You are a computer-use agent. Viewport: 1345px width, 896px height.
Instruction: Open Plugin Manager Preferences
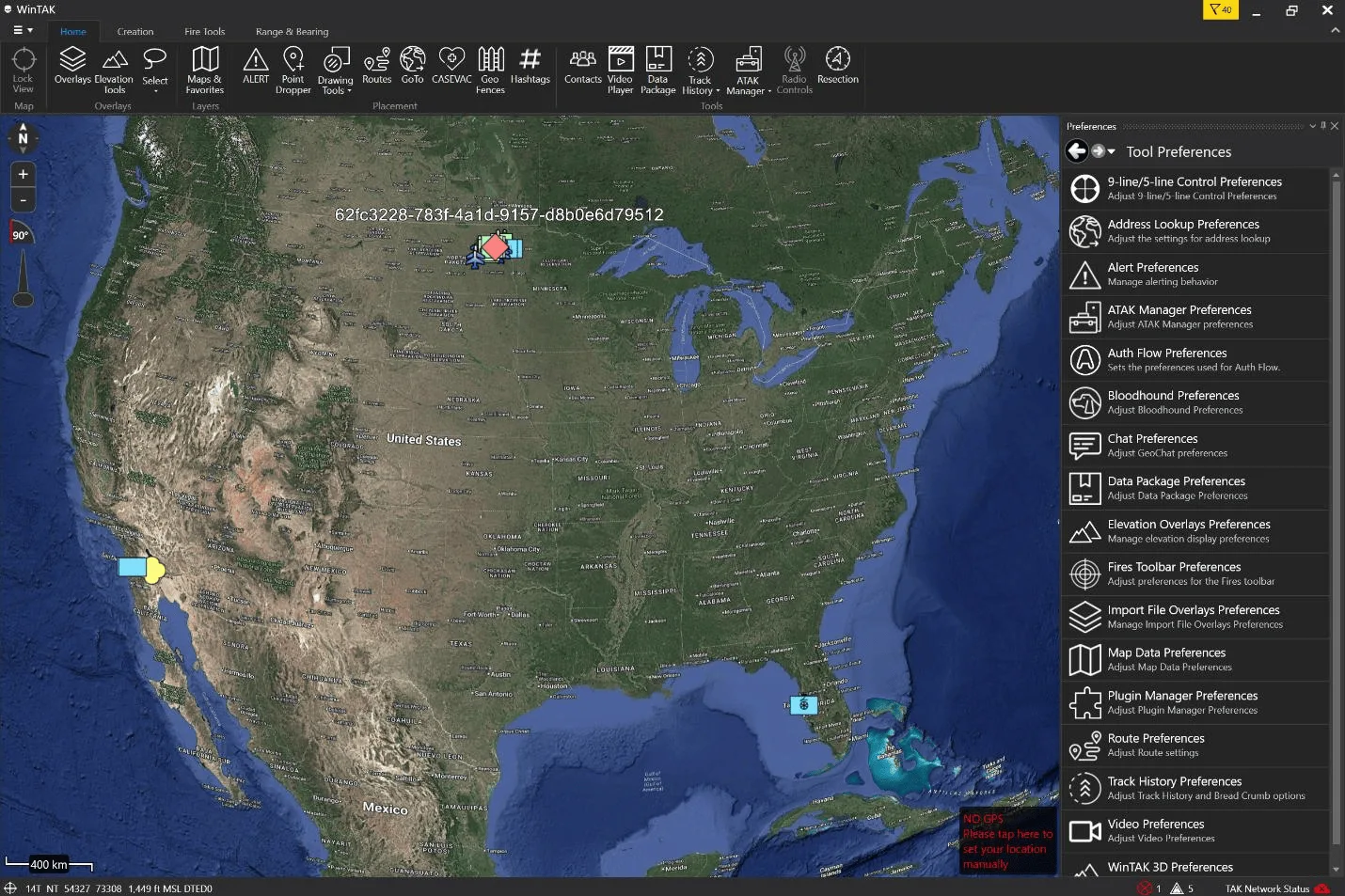[x=1196, y=702]
